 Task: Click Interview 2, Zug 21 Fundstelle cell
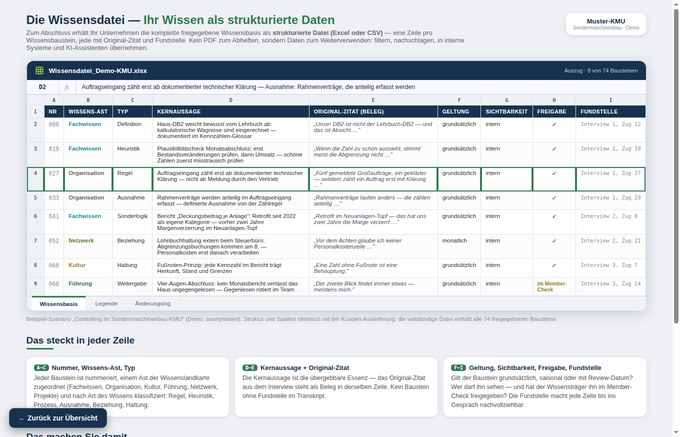point(611,247)
